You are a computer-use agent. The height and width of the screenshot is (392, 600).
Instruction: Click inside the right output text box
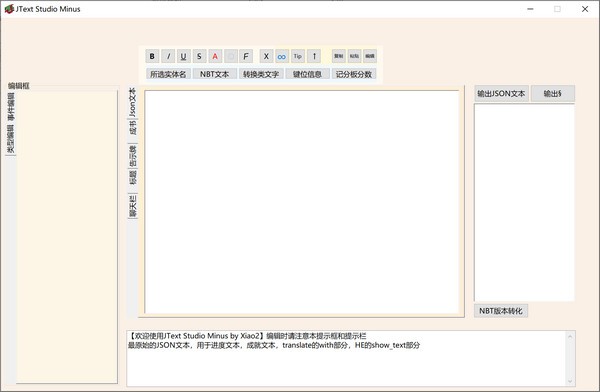524,203
